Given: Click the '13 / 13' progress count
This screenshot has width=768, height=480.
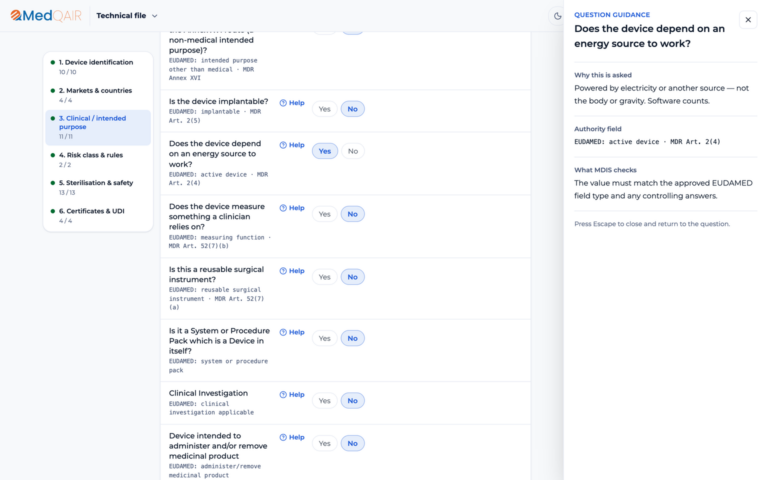Looking at the screenshot, I should click(67, 192).
